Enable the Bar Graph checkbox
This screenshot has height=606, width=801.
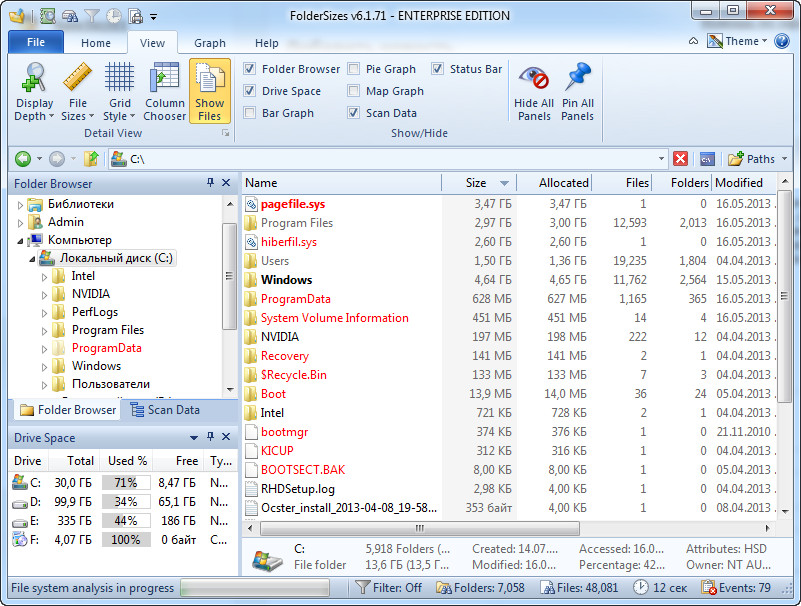point(250,113)
